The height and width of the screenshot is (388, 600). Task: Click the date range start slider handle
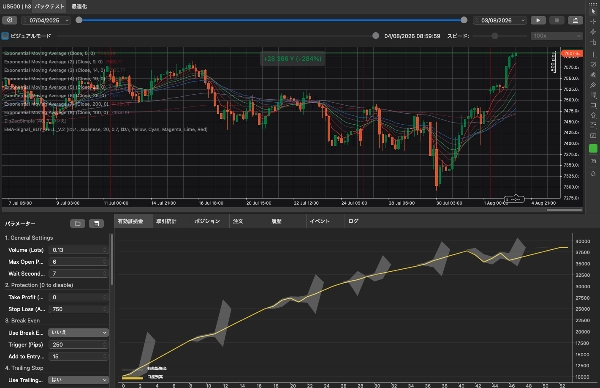79,20
